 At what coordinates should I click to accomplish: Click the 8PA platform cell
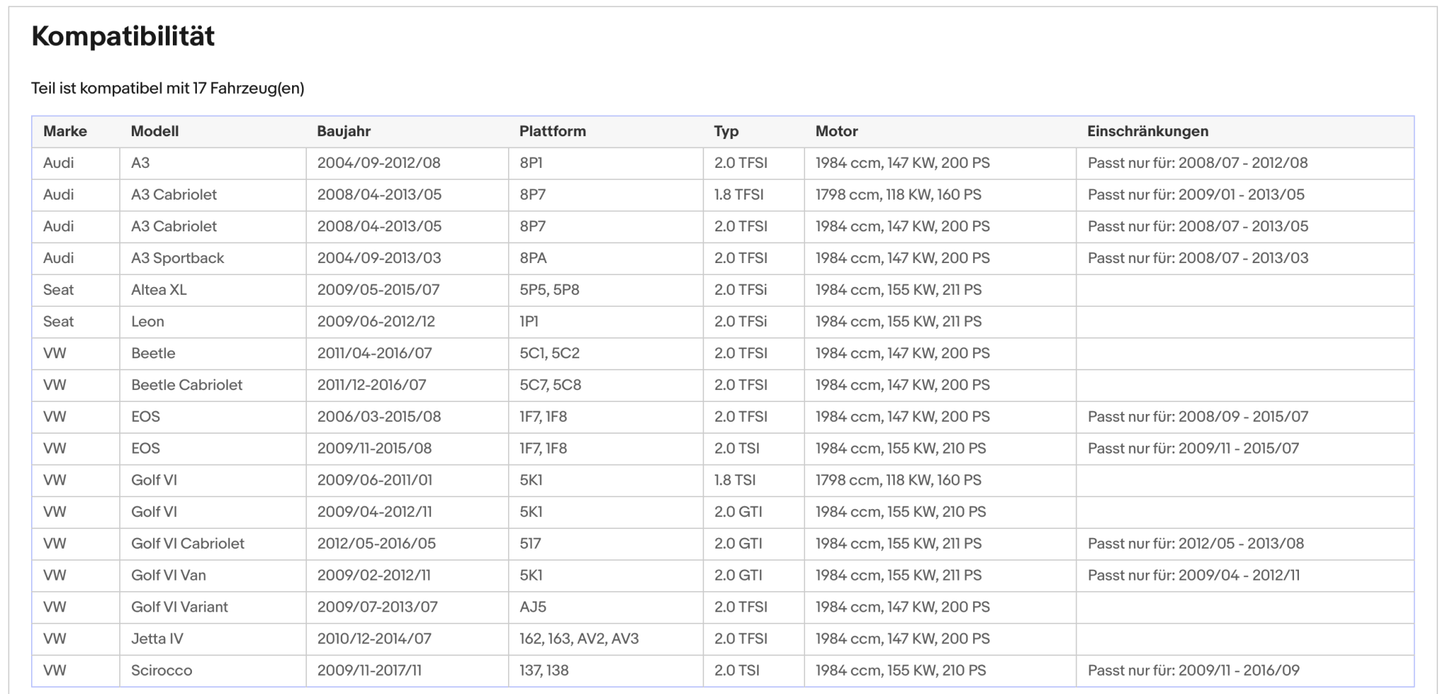point(533,258)
